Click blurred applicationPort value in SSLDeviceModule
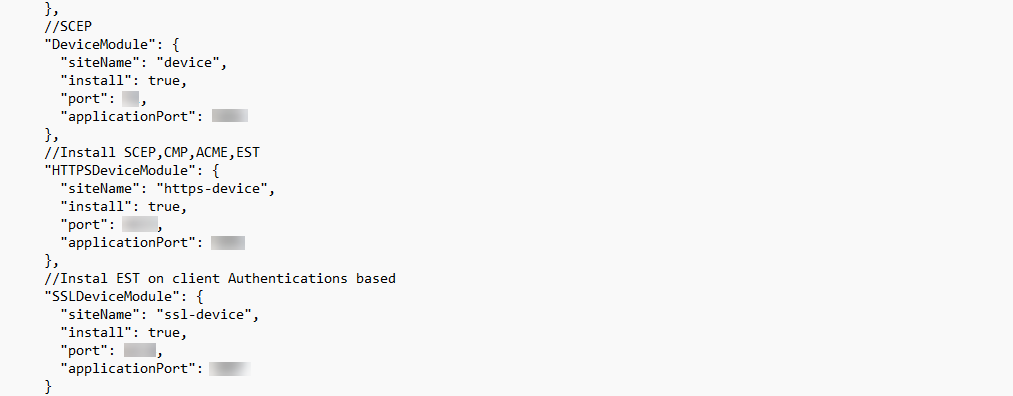Viewport: 1013px width, 396px height. 230,369
